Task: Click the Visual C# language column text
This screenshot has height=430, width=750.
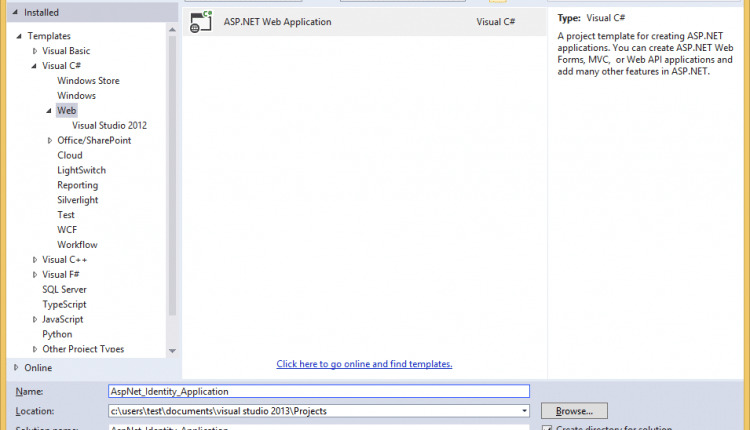Action: (x=496, y=22)
